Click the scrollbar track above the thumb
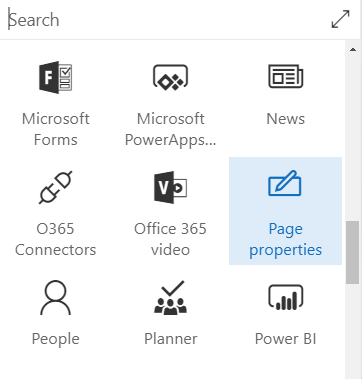This screenshot has width=362, height=379. pyautogui.click(x=352, y=138)
